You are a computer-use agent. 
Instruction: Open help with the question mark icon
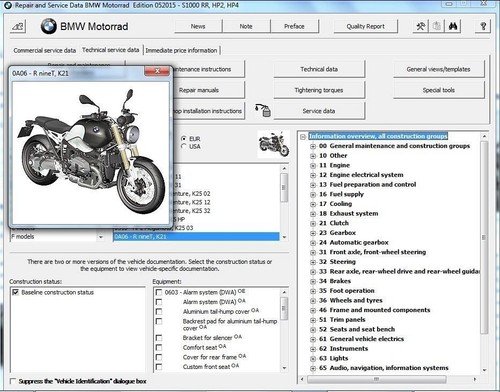[x=483, y=26]
